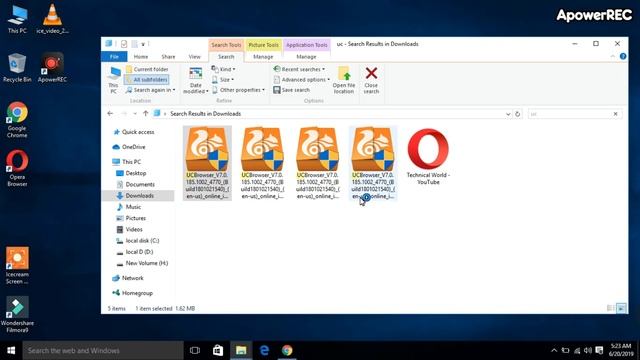The width and height of the screenshot is (640, 360).
Task: Open Task View on the taskbar
Action: coord(195,351)
